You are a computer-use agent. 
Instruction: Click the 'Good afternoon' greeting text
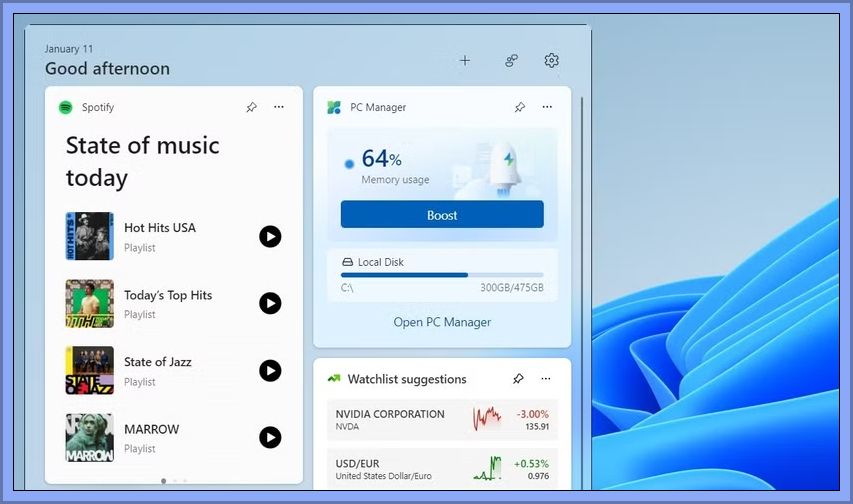click(107, 69)
